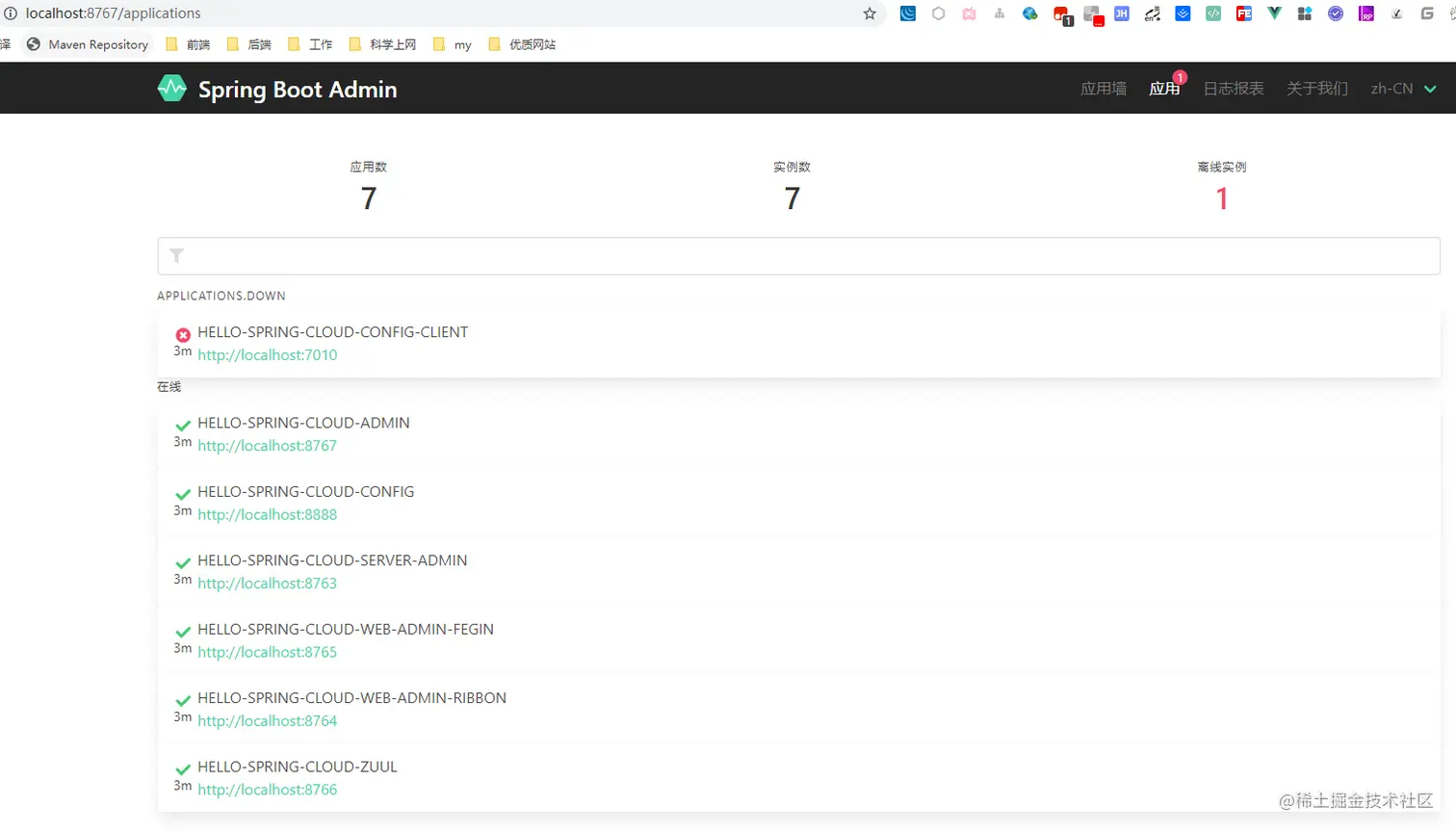The height and width of the screenshot is (833, 1456).
Task: Open the 后端 bookmark folder
Action: [x=248, y=44]
